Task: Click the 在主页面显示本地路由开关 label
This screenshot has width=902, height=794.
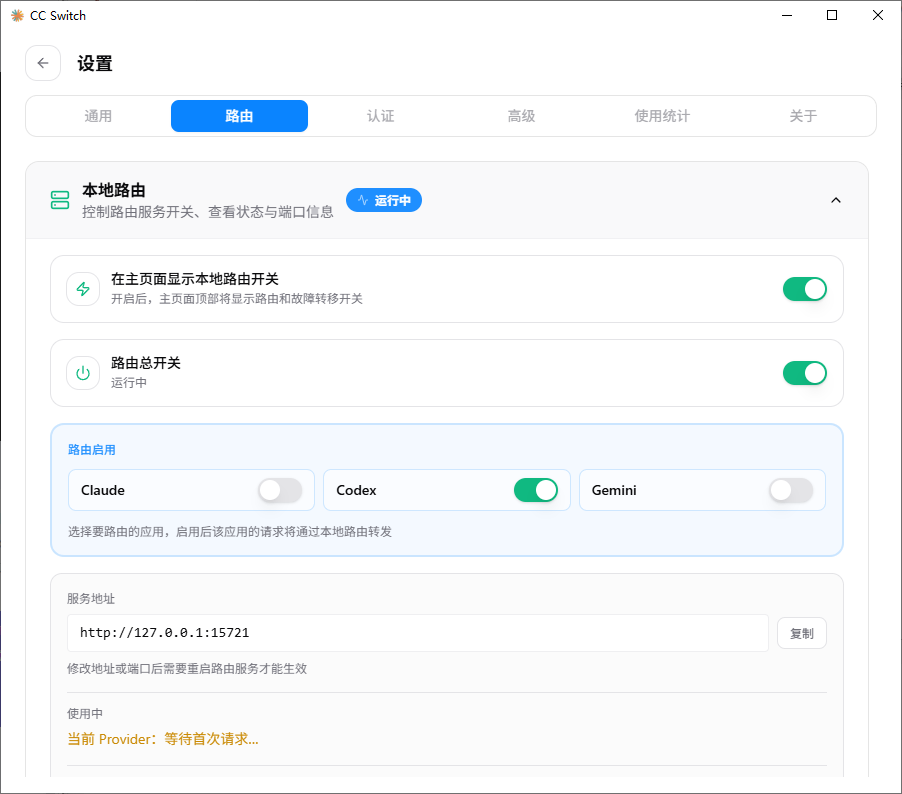Action: click(194, 279)
